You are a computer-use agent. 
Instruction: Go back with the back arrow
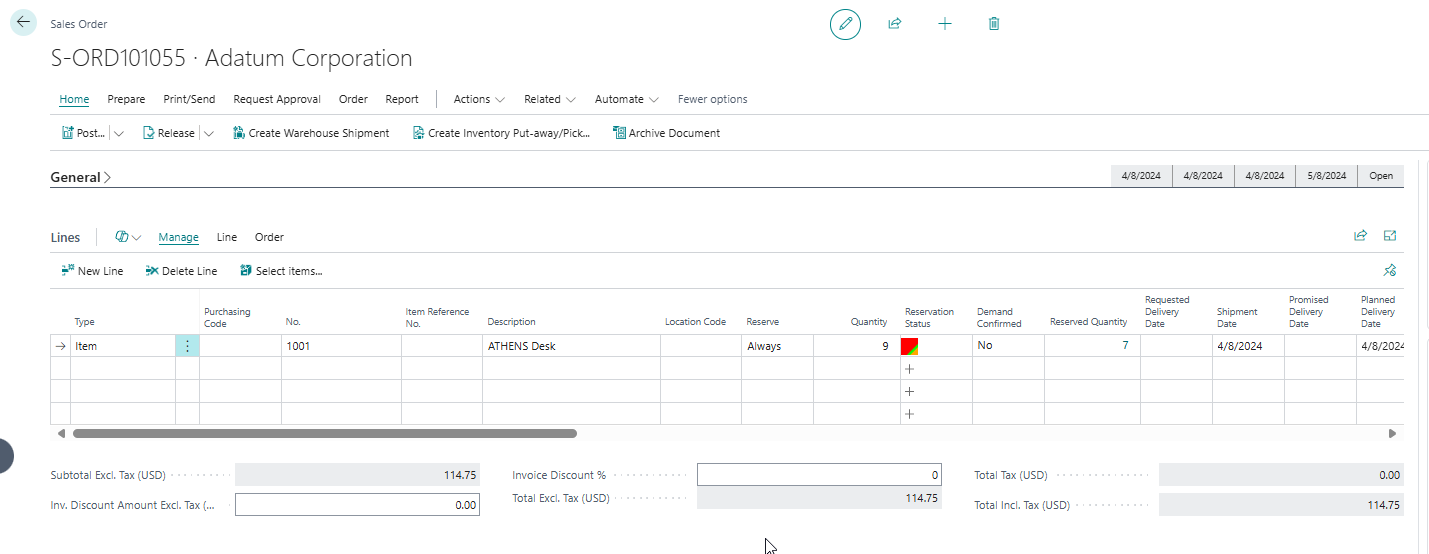click(23, 22)
